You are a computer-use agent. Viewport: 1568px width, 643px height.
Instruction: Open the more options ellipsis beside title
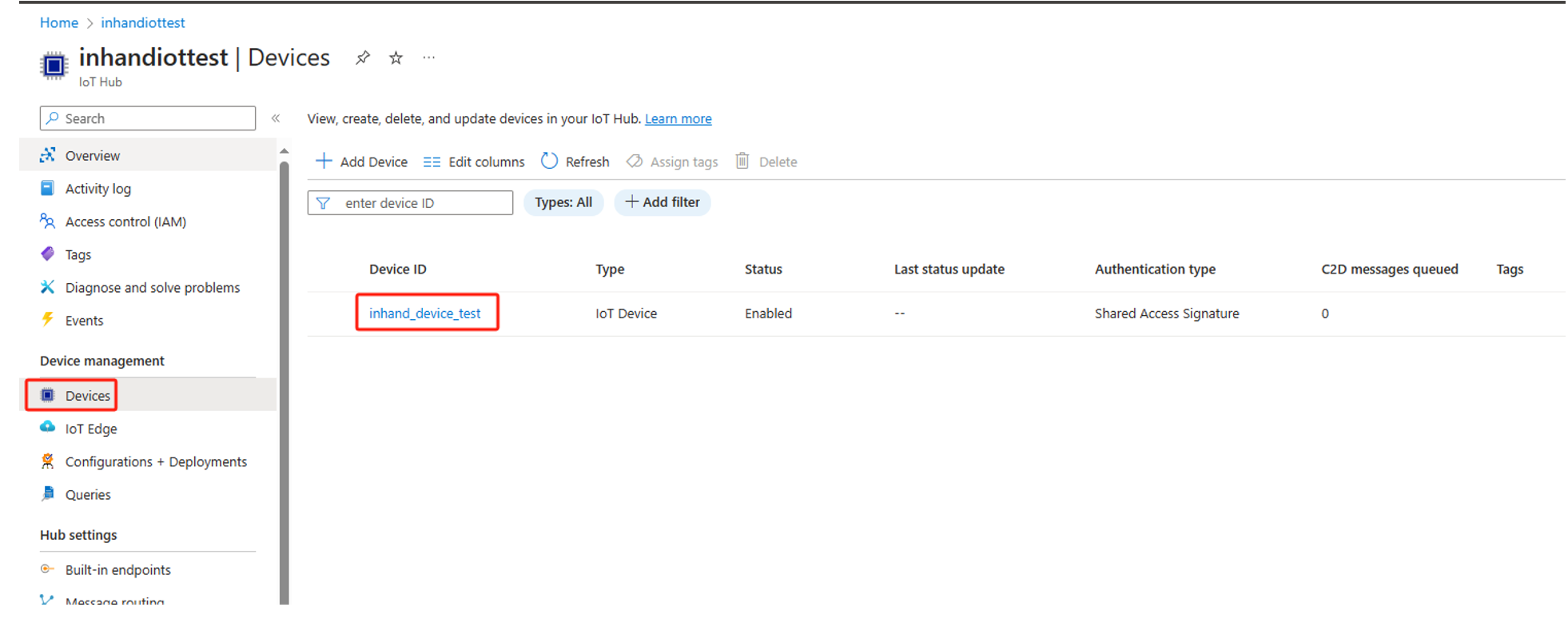point(429,58)
